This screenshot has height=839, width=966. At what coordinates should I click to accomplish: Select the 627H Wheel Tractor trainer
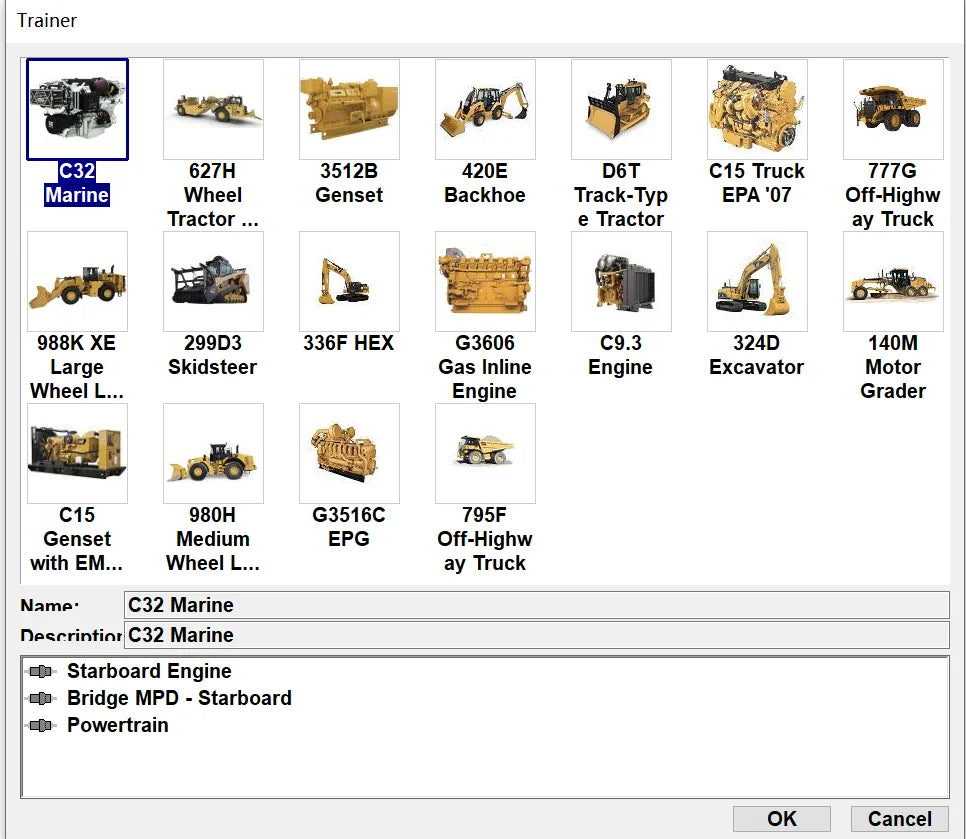(x=213, y=108)
